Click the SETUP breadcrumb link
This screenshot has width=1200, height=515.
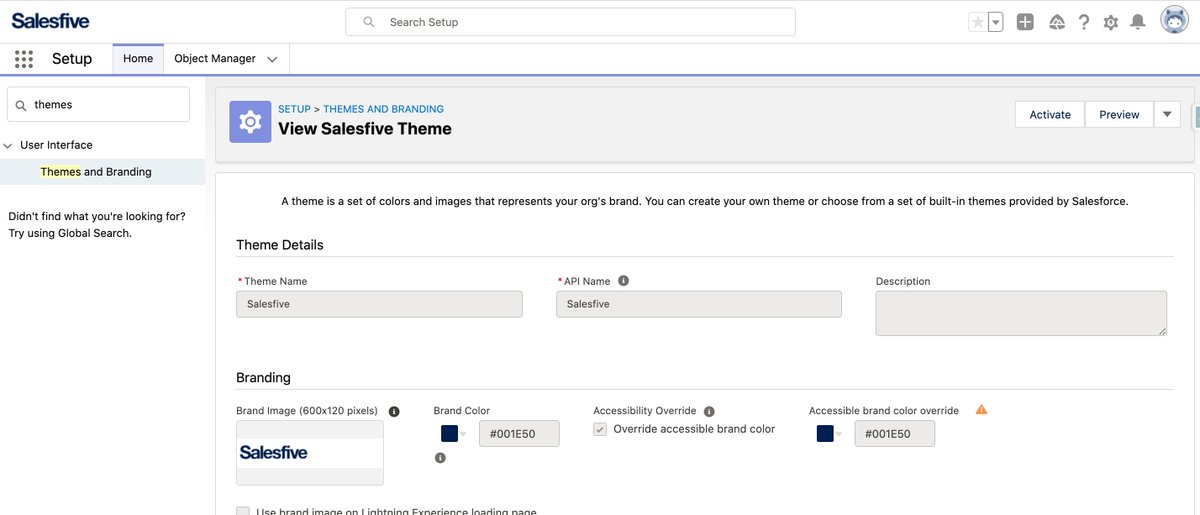tap(294, 109)
